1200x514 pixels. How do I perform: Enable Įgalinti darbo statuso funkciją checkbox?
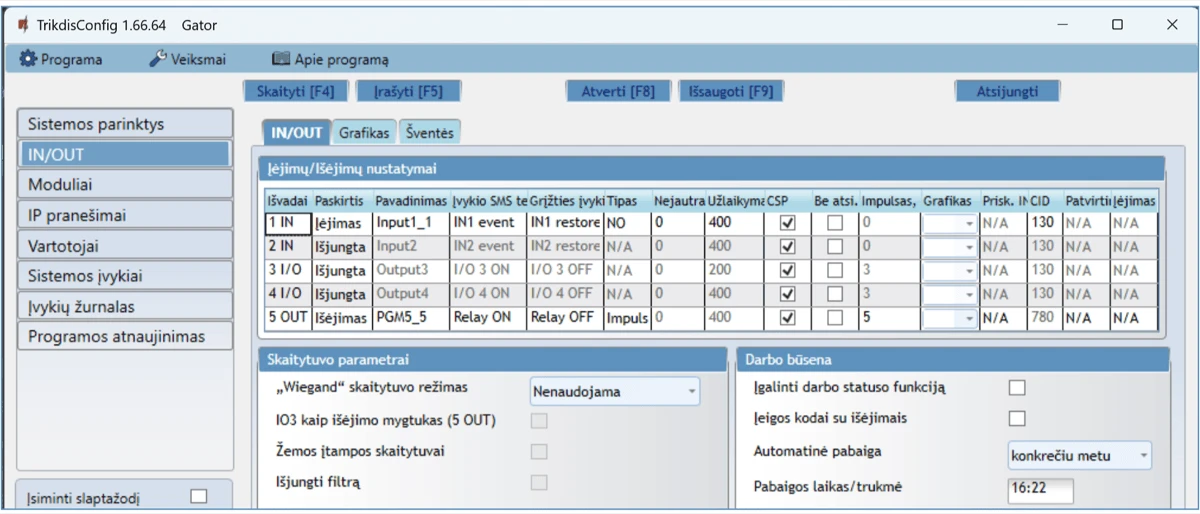(1017, 387)
